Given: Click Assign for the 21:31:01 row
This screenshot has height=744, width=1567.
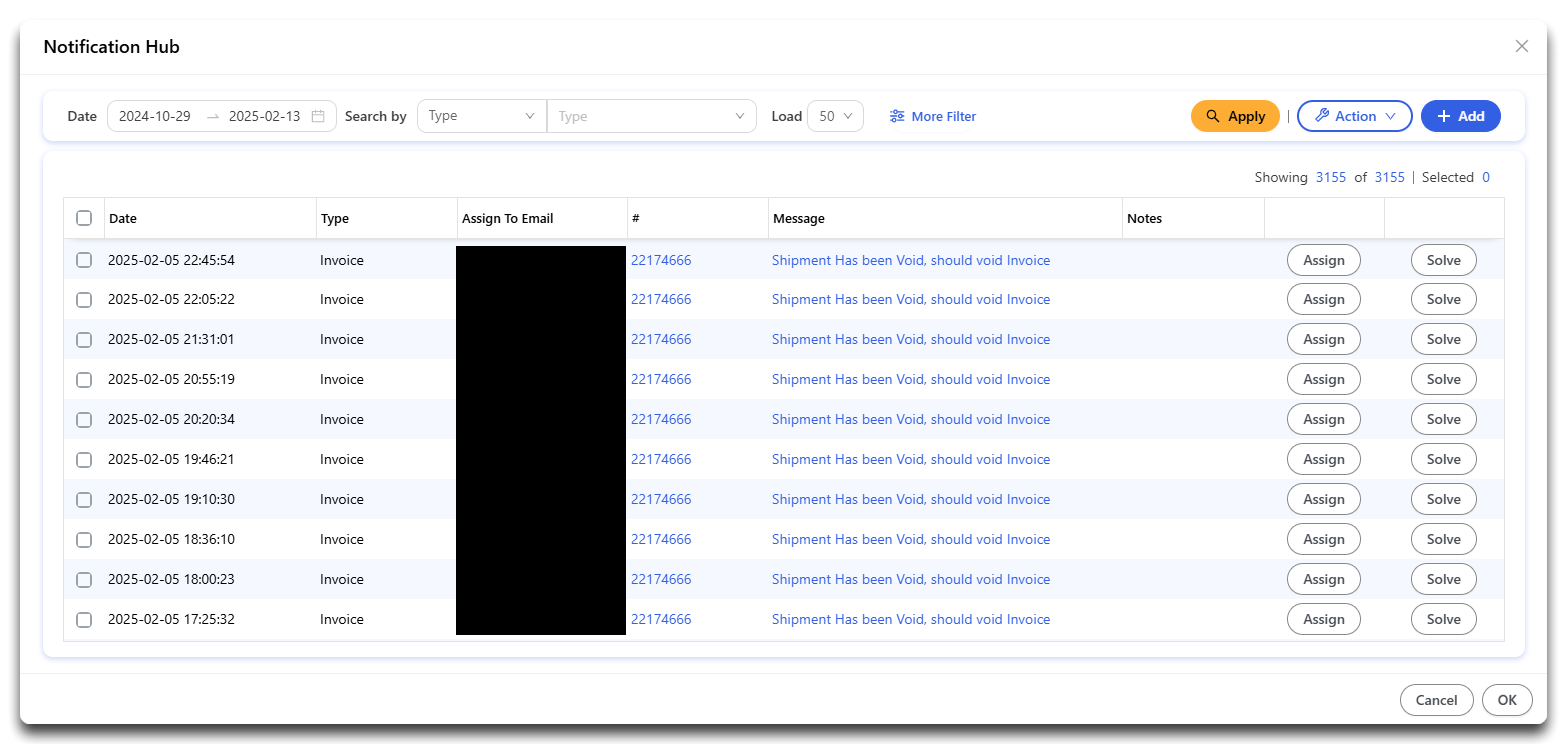Looking at the screenshot, I should coord(1324,339).
